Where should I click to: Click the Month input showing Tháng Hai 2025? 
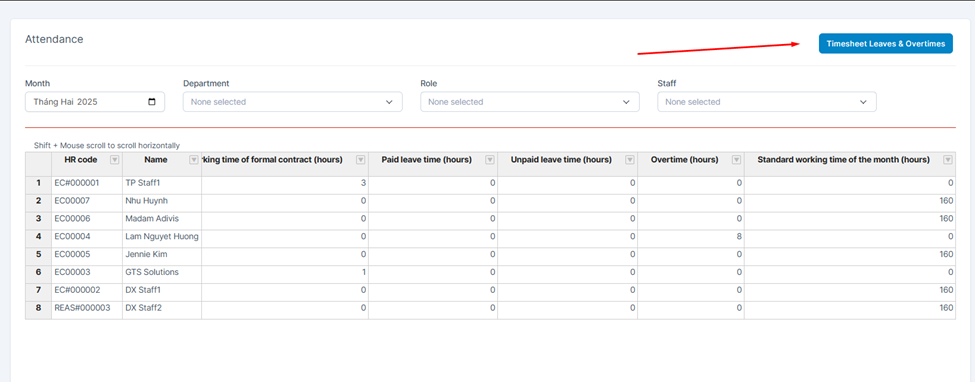(95, 102)
